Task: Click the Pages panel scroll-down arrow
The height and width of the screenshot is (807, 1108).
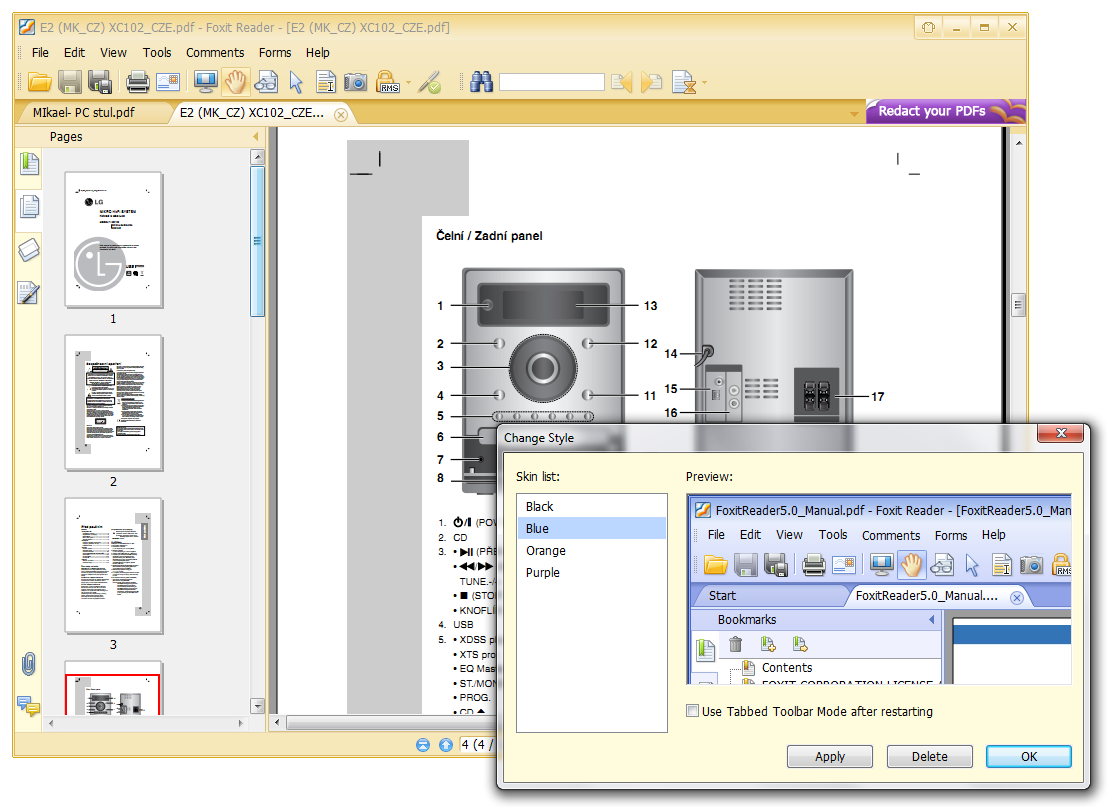Action: [257, 706]
